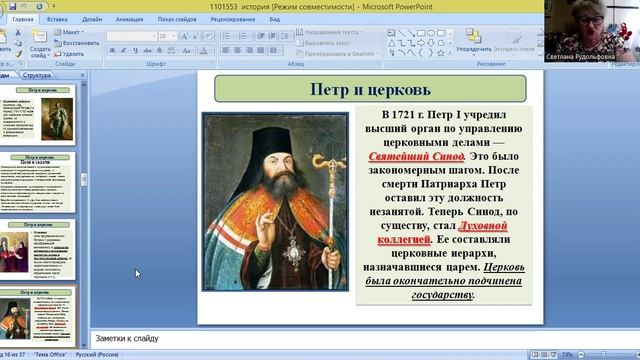The image size is (640, 360).
Task: Select the Цели и задачи slide thumbnail
Action: (x=37, y=182)
